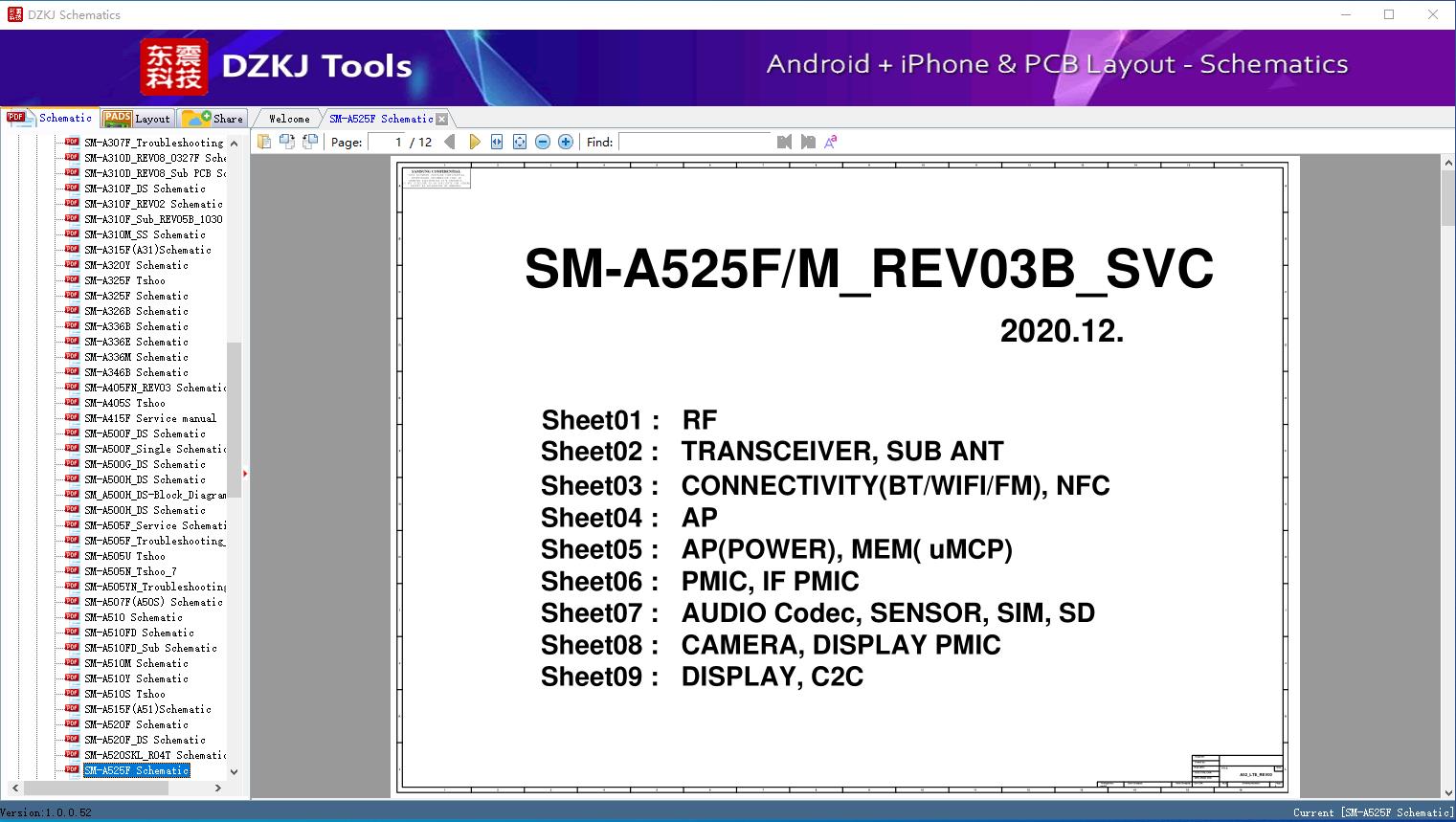1456x822 pixels.
Task: Open SM-A325F Tshoo file
Action: [x=124, y=280]
